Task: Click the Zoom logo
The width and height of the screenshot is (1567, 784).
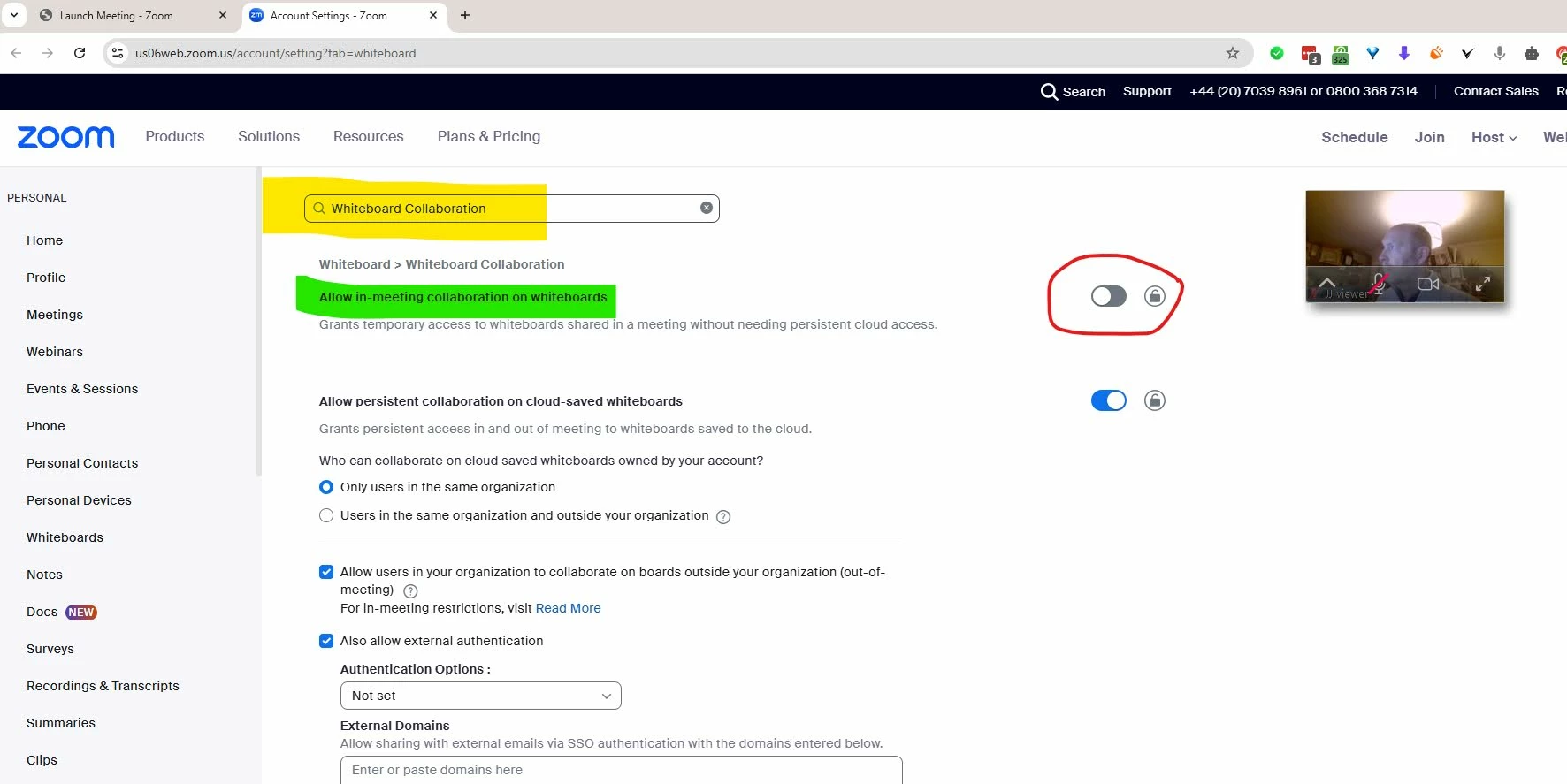Action: point(66,137)
